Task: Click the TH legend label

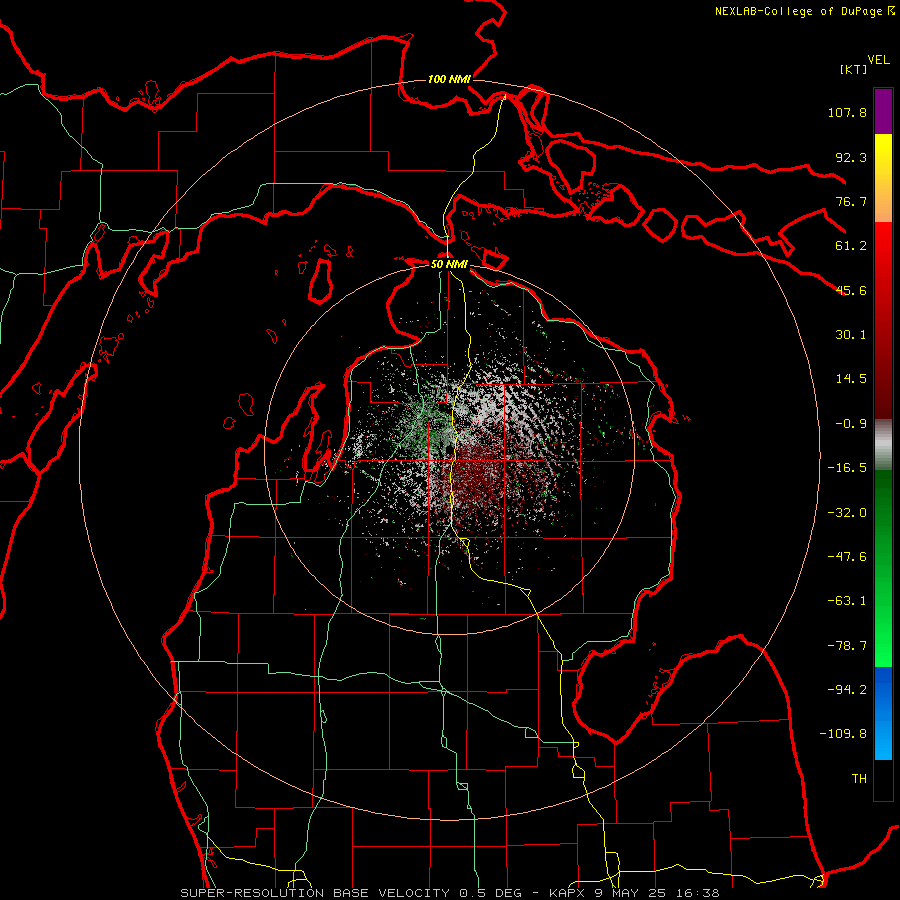Action: (859, 779)
